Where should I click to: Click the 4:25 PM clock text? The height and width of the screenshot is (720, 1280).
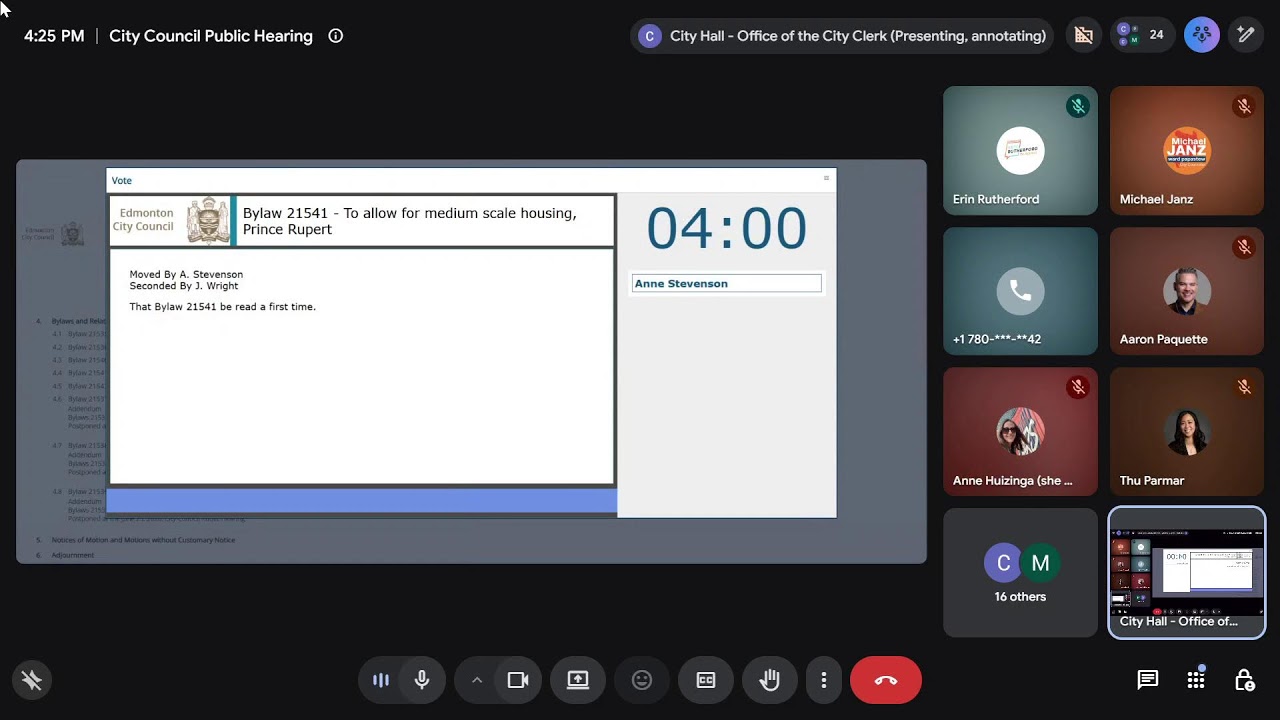[54, 36]
